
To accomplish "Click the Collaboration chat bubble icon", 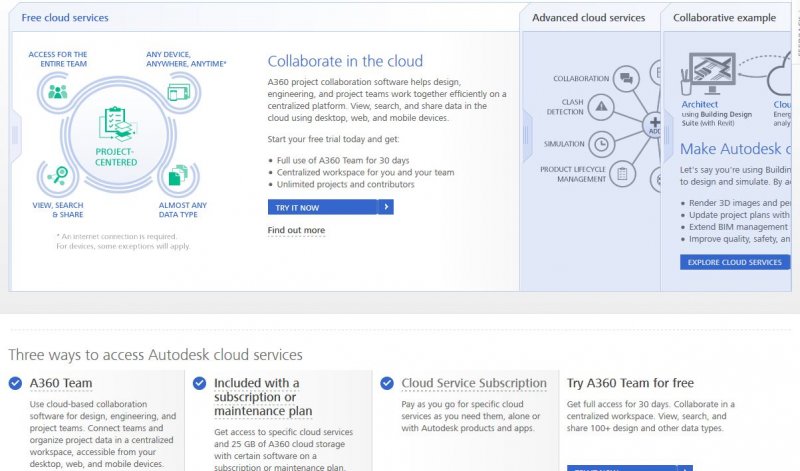I will 626,79.
